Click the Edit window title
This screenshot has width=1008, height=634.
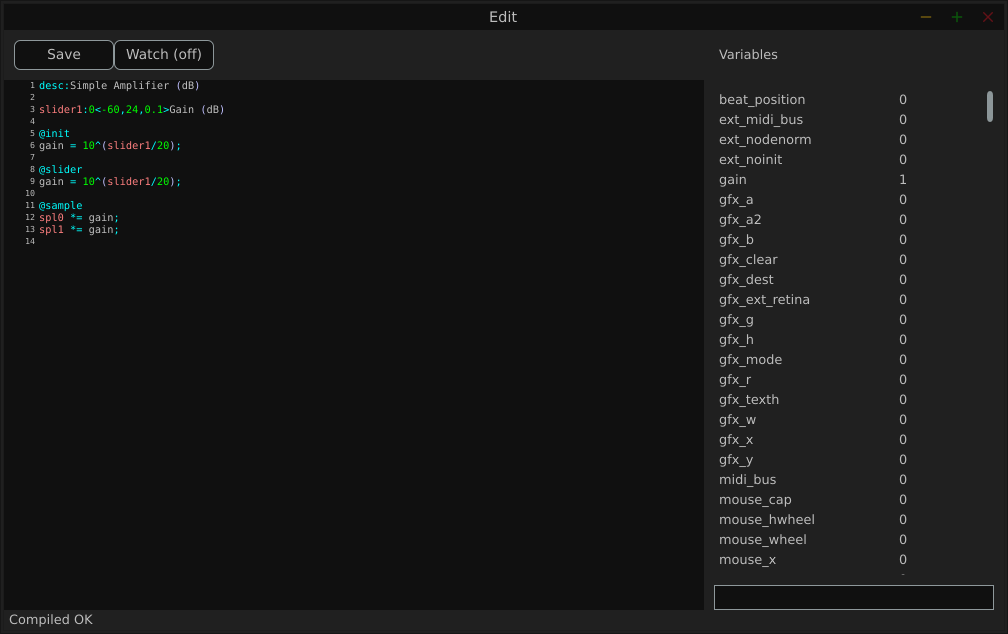(502, 17)
